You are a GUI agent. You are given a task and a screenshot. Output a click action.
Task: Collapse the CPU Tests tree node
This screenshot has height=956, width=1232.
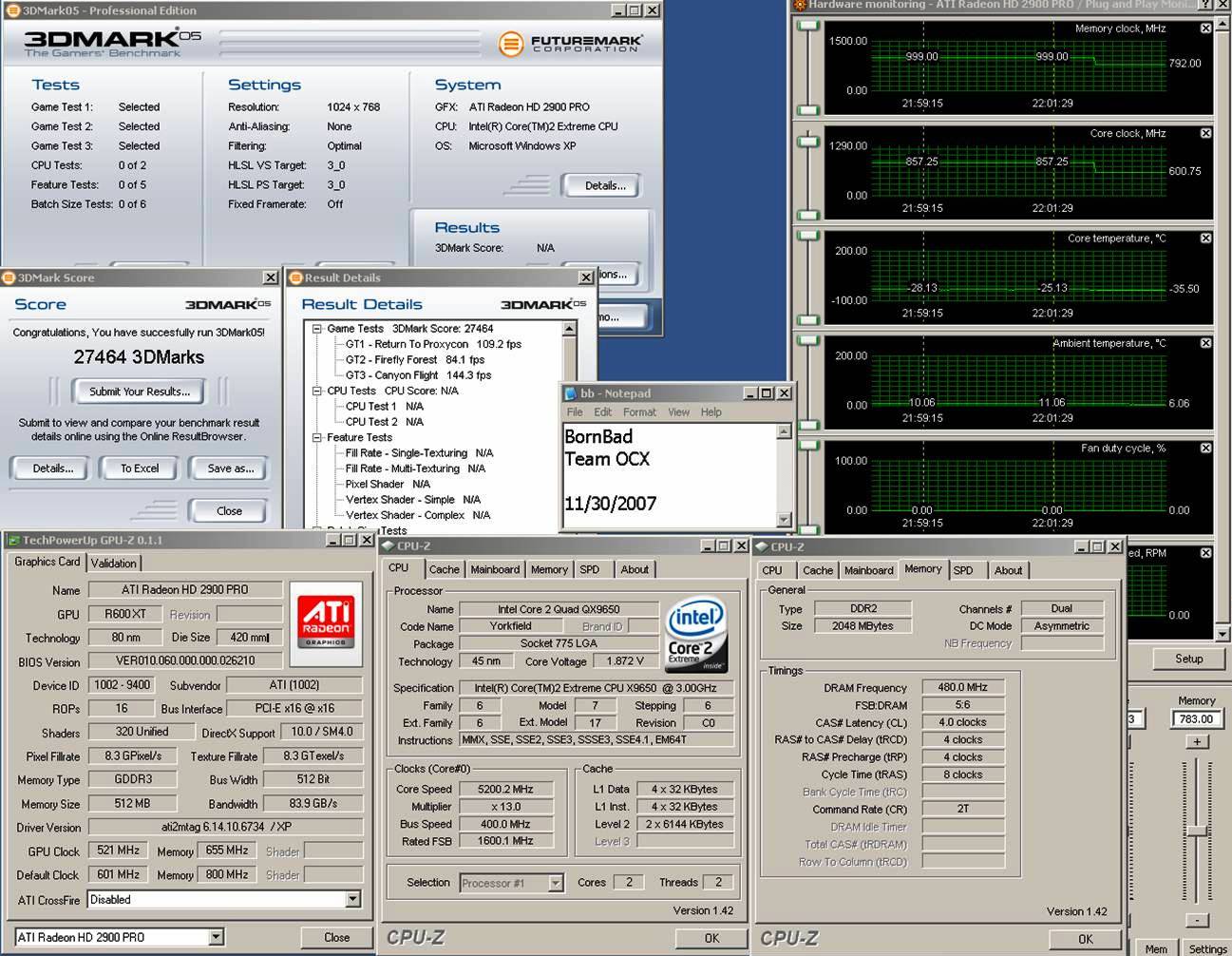tap(317, 391)
